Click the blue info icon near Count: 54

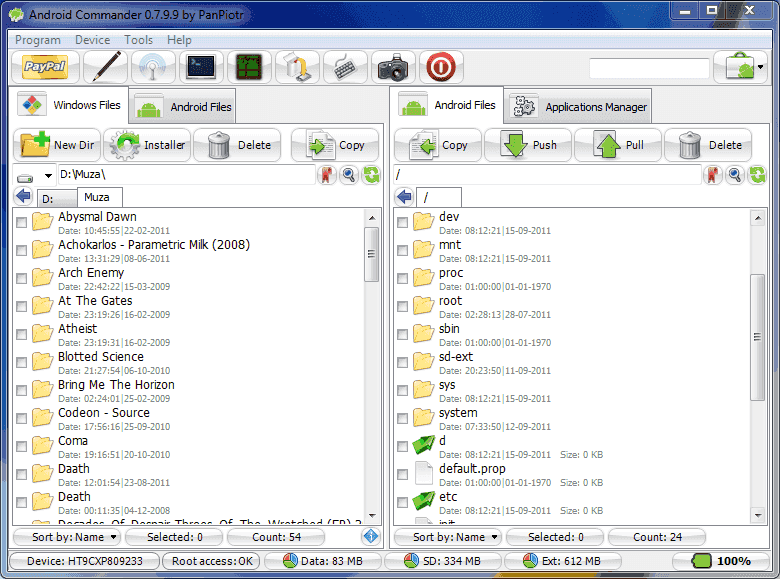[x=371, y=536]
